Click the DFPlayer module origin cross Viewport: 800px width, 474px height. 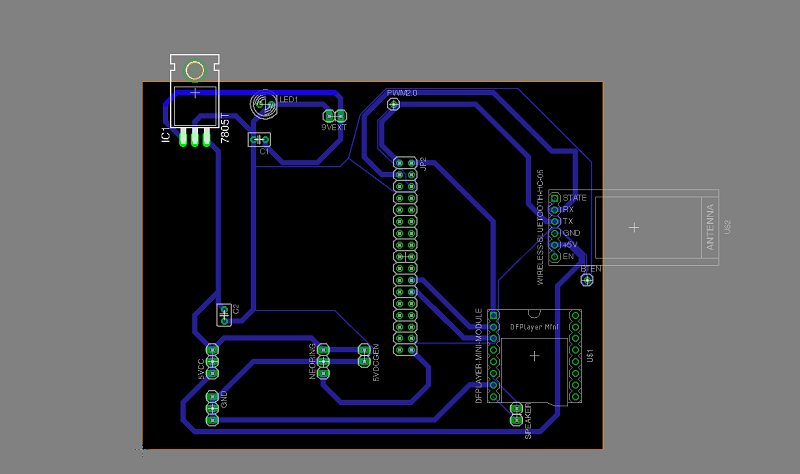534,356
